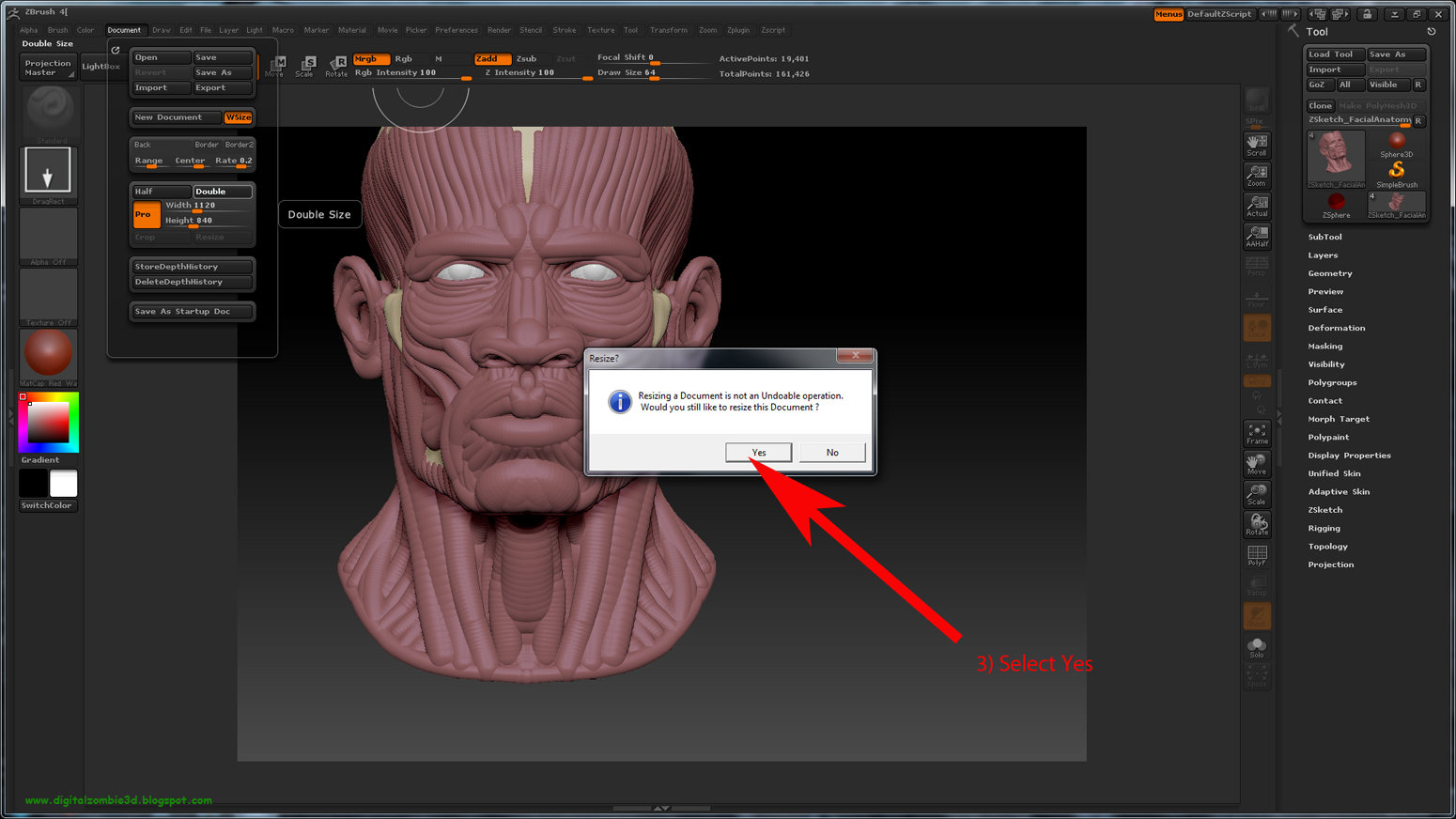Expand the Deformation section
Screen dimensions: 1456x819
click(1336, 328)
